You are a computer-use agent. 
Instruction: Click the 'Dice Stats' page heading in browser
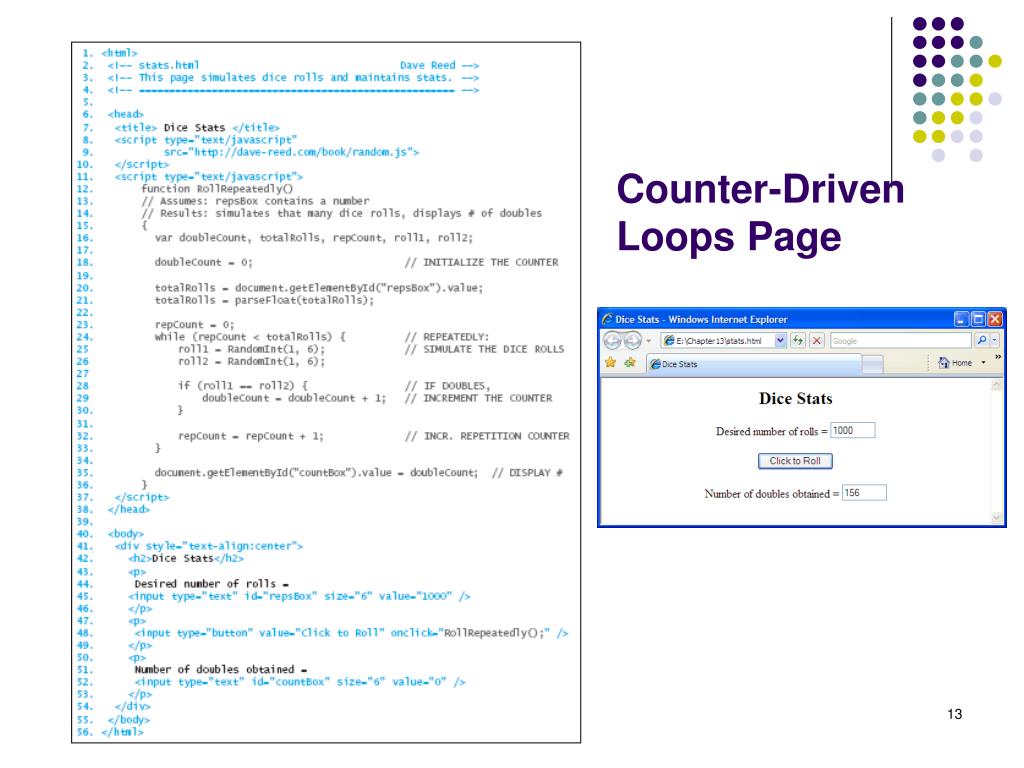pos(795,398)
